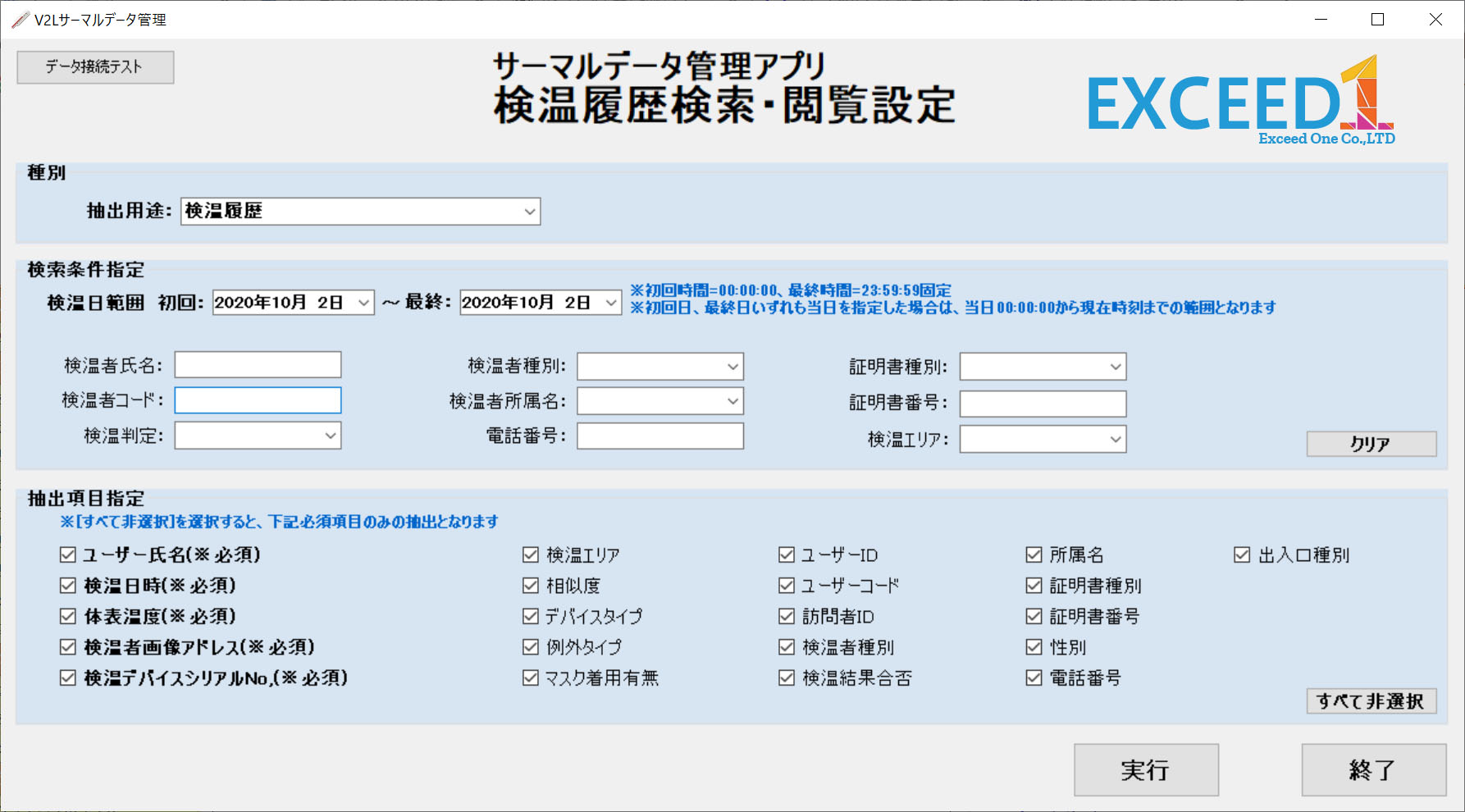
Task: Click the すべて非選択 button
Action: click(1371, 701)
